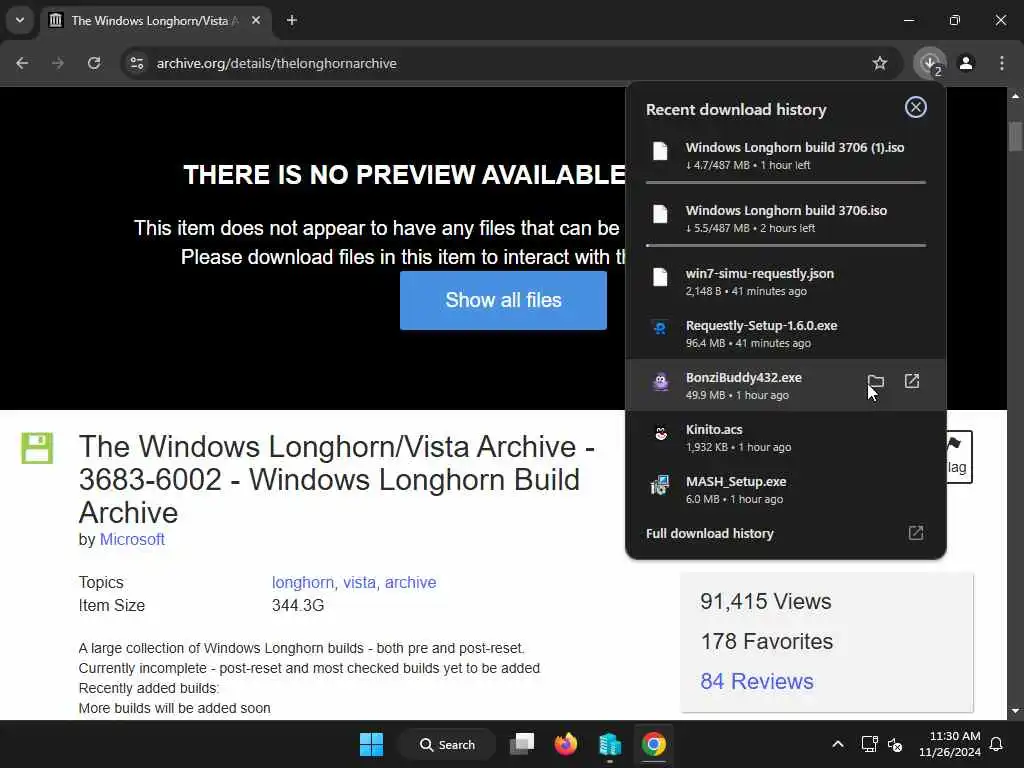The image size is (1024, 768).
Task: Click the green floppy disk item icon
Action: pyautogui.click(x=37, y=448)
